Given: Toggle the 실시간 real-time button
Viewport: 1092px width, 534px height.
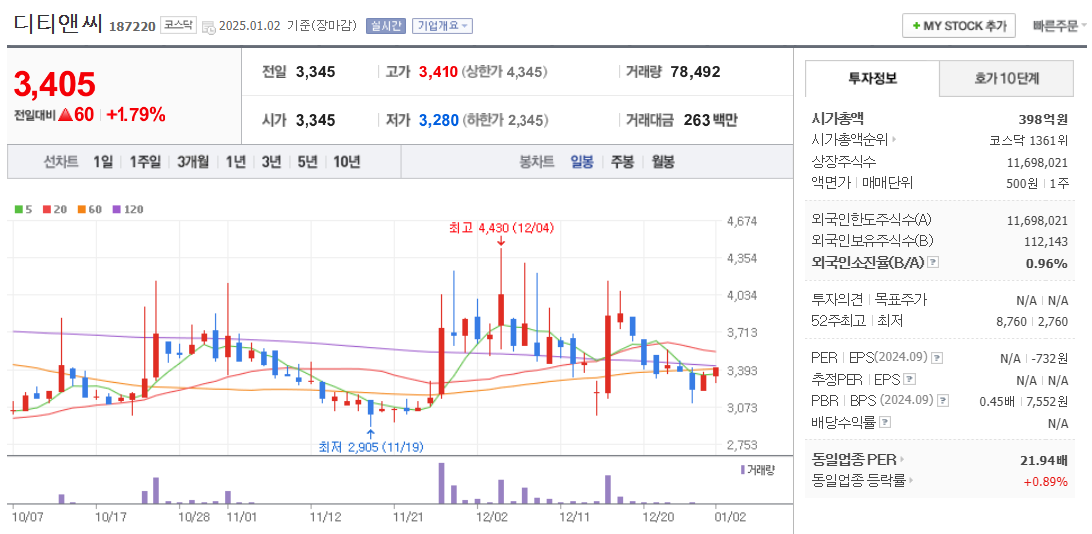Looking at the screenshot, I should 384,26.
